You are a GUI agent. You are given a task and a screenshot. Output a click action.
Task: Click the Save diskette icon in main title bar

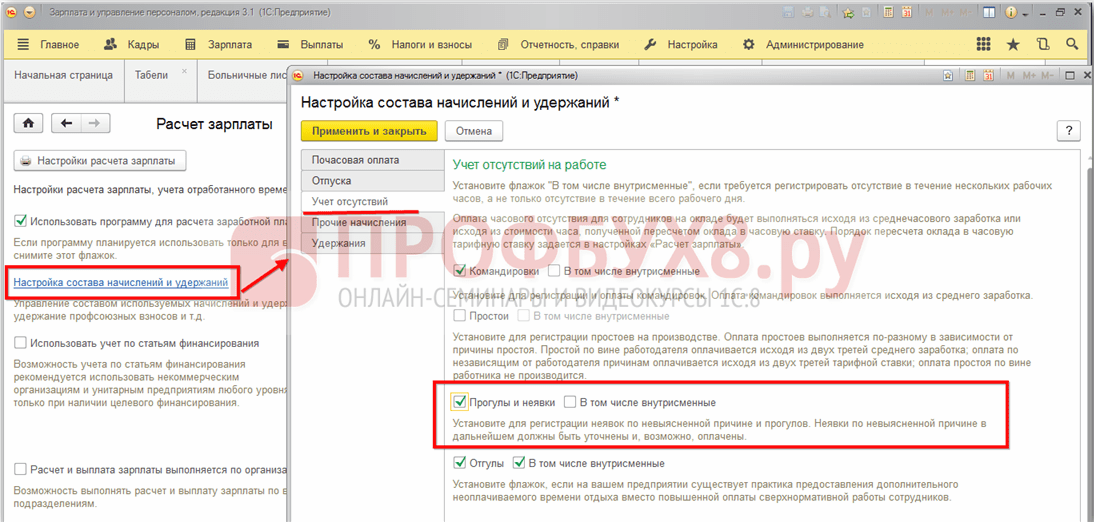click(788, 12)
